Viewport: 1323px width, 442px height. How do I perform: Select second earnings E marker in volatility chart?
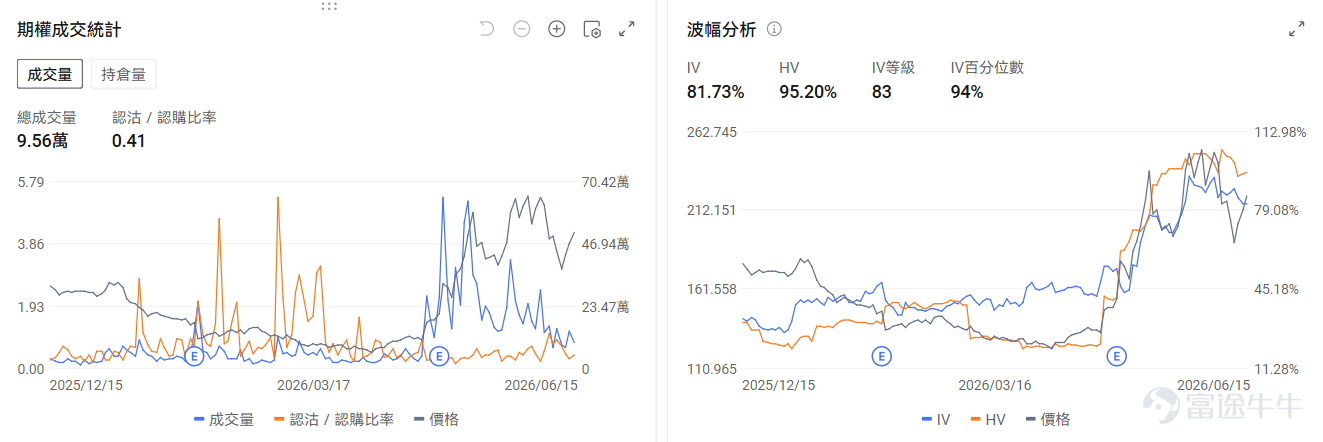tap(1116, 355)
